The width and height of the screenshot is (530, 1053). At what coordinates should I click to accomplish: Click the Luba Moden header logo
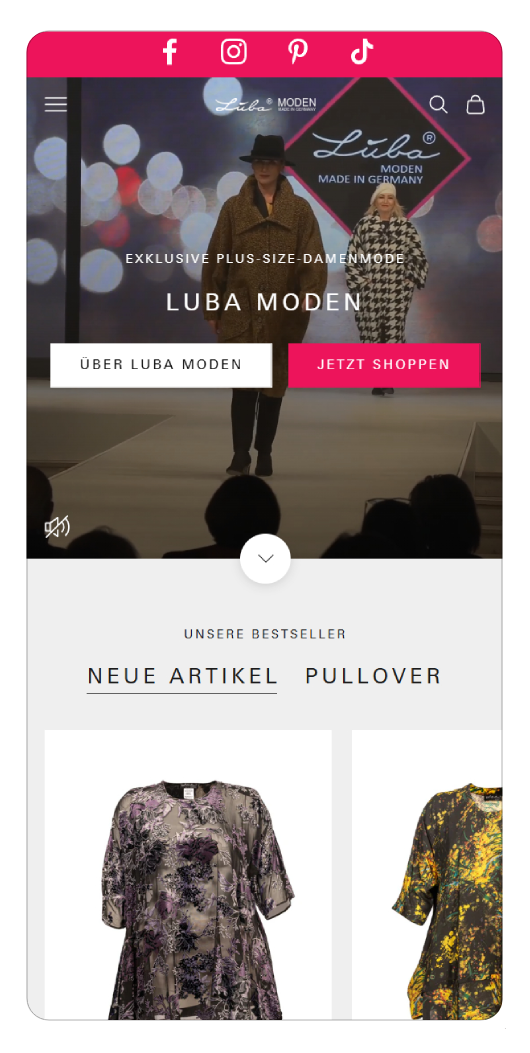click(x=265, y=104)
